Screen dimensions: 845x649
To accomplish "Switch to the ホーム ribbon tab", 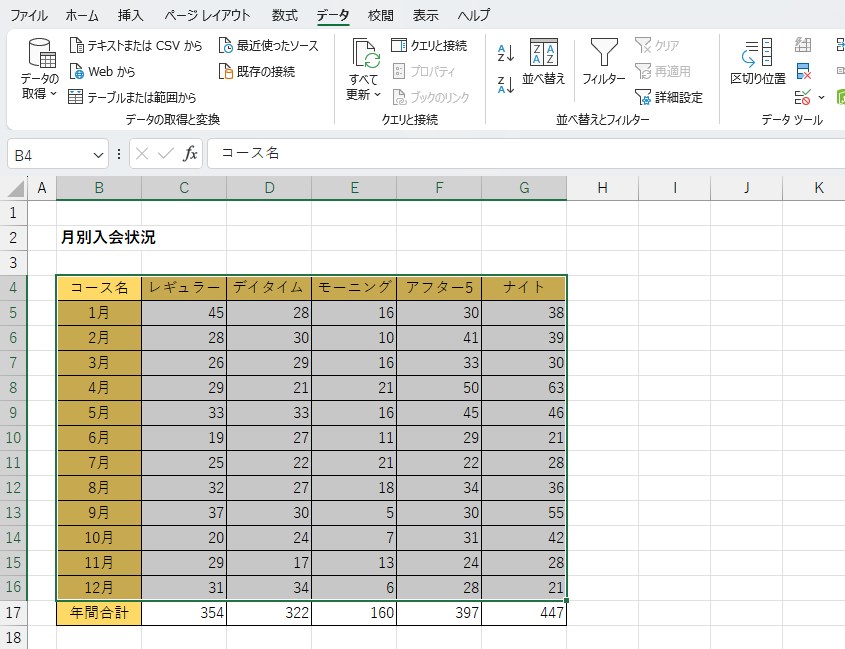I will tap(82, 15).
